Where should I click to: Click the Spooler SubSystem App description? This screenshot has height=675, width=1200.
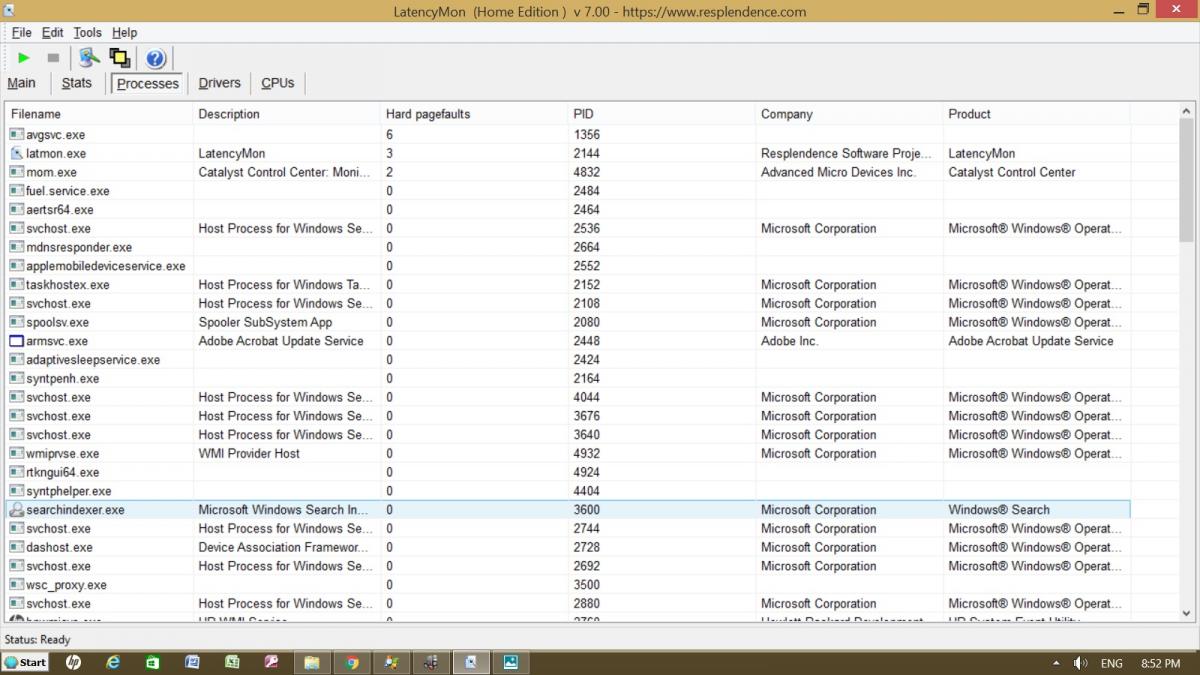pyautogui.click(x=265, y=323)
